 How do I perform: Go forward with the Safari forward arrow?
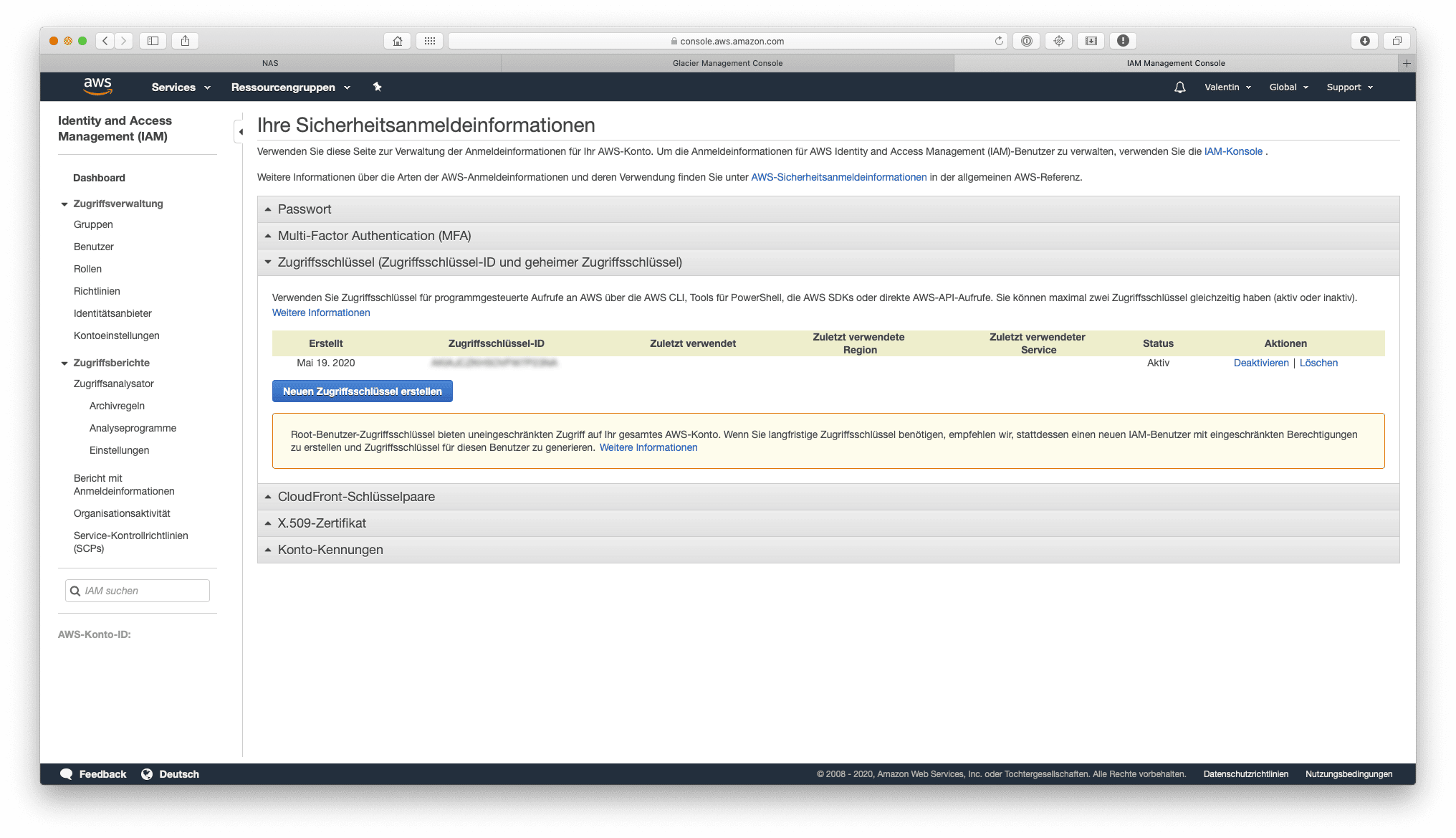click(124, 41)
